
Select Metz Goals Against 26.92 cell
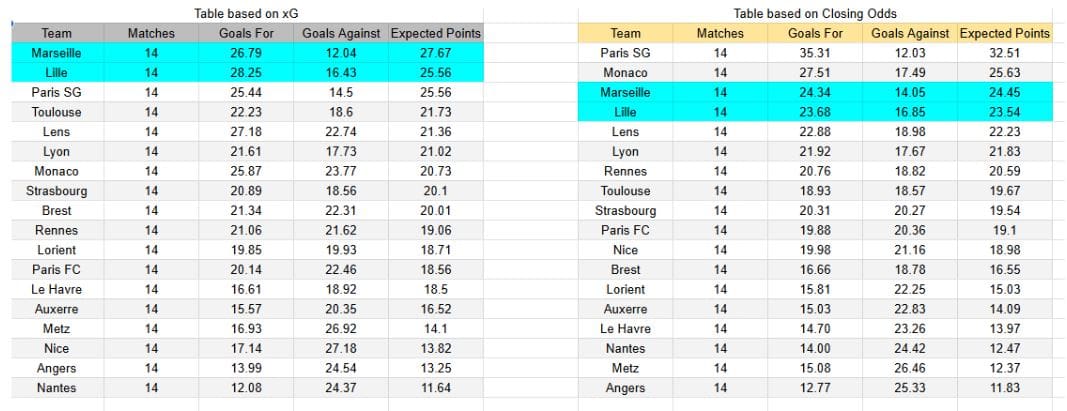click(341, 329)
